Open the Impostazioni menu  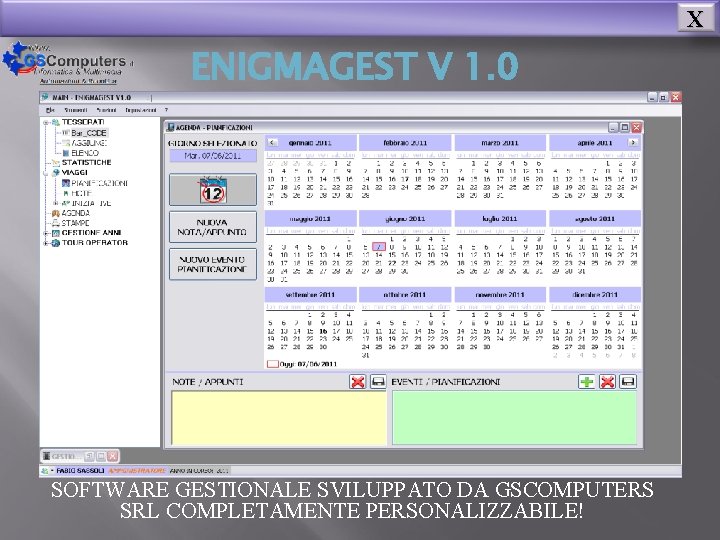(141, 110)
